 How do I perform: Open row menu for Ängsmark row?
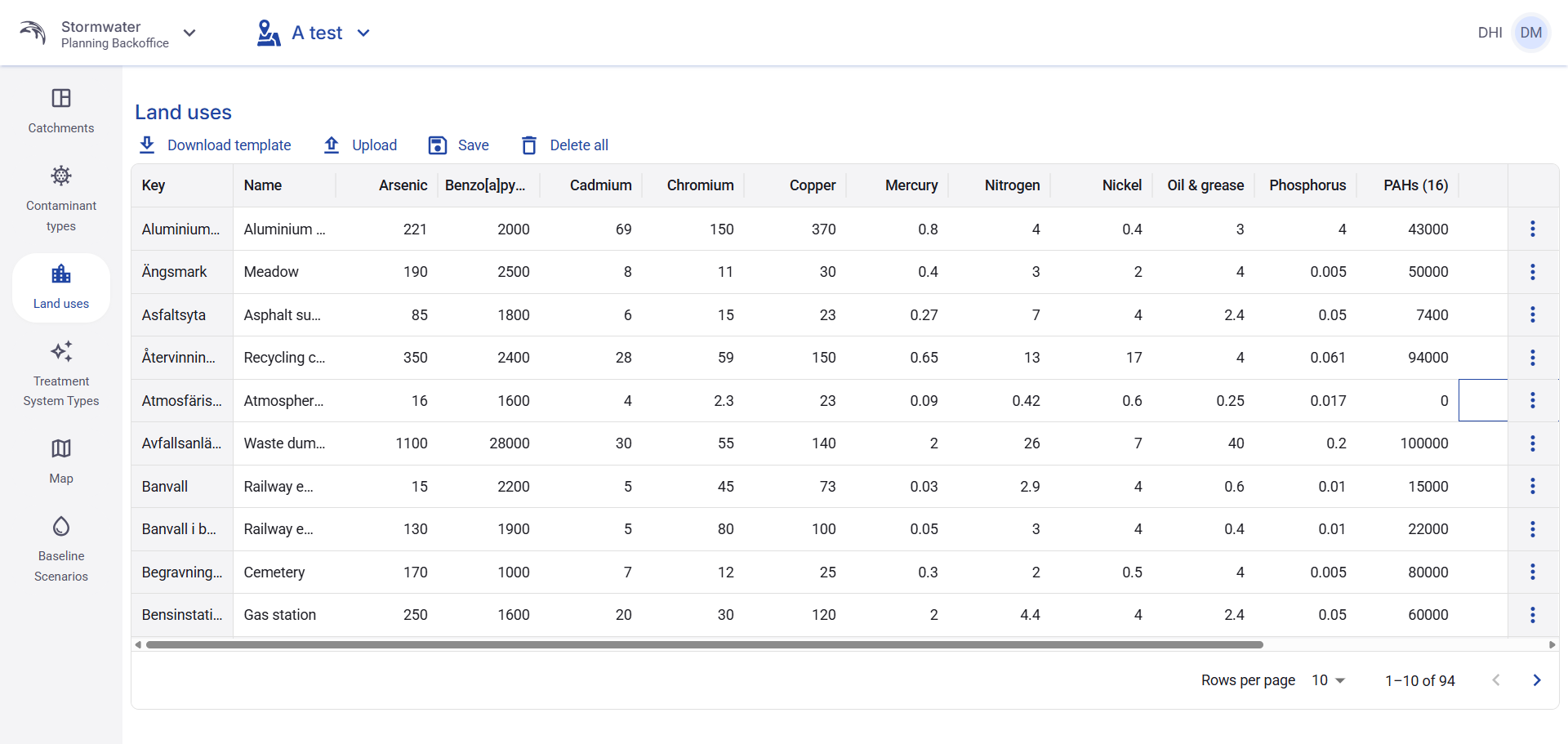pyautogui.click(x=1532, y=272)
